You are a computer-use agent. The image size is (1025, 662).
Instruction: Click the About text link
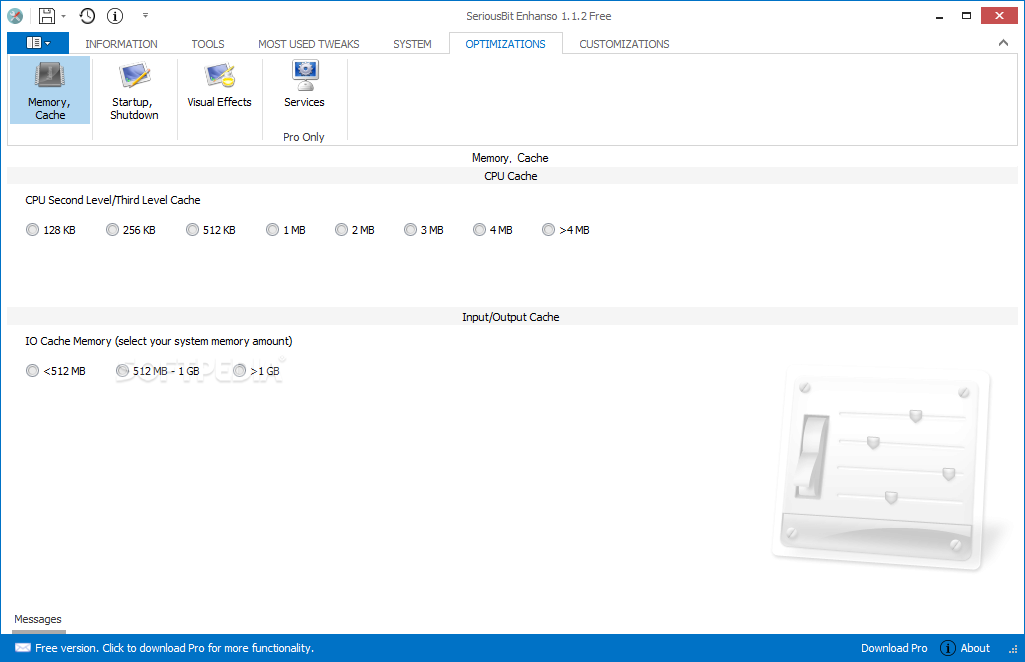975,648
